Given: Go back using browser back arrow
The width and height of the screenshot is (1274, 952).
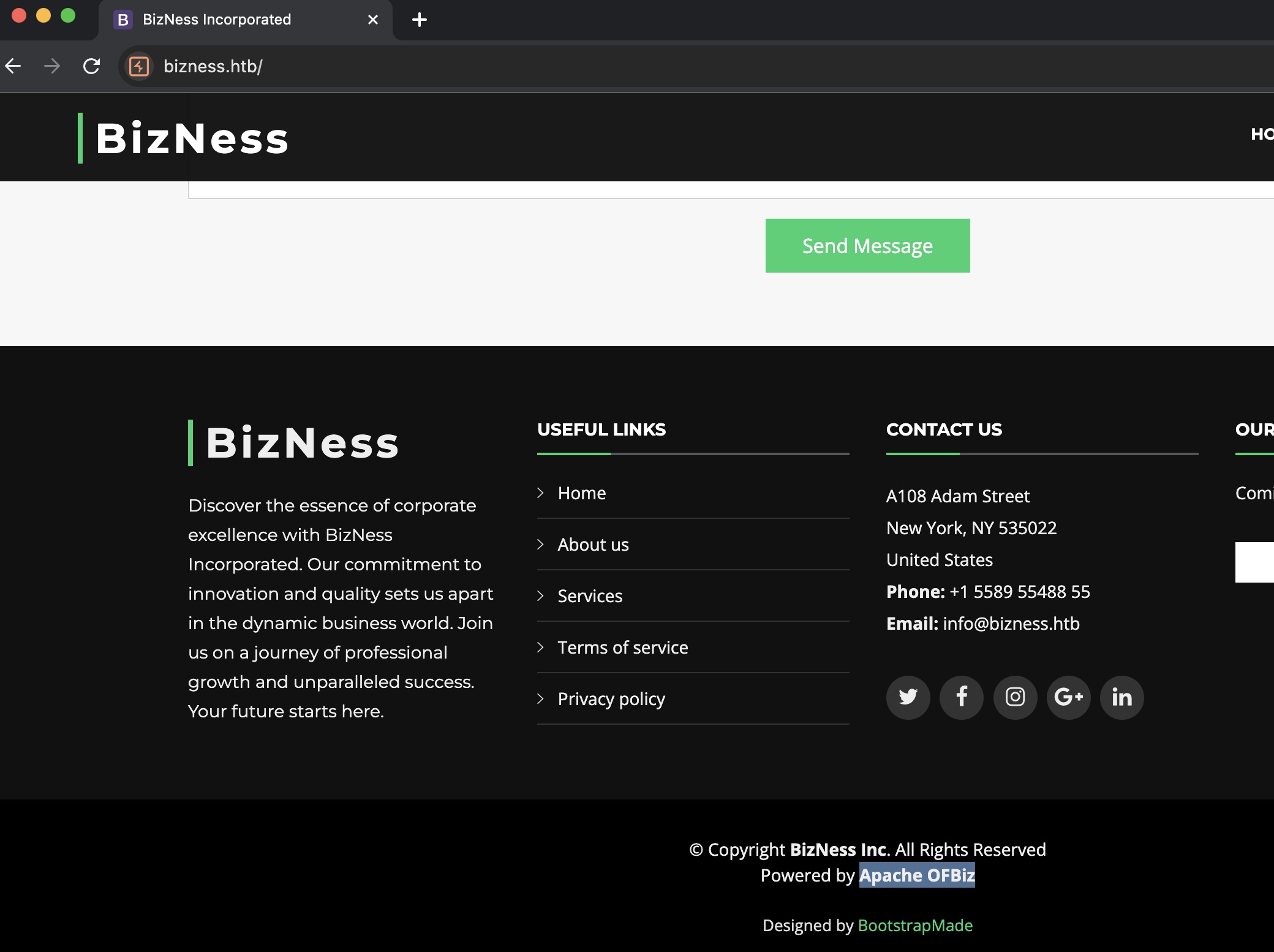Looking at the screenshot, I should (13, 66).
